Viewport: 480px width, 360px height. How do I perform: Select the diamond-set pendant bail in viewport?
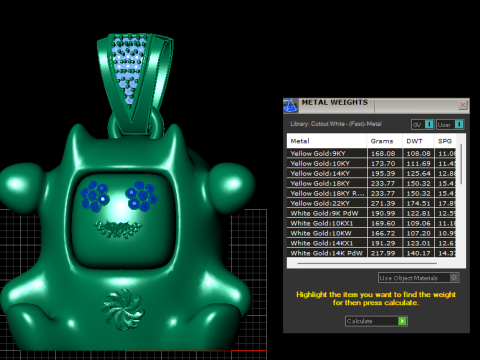tap(135, 83)
